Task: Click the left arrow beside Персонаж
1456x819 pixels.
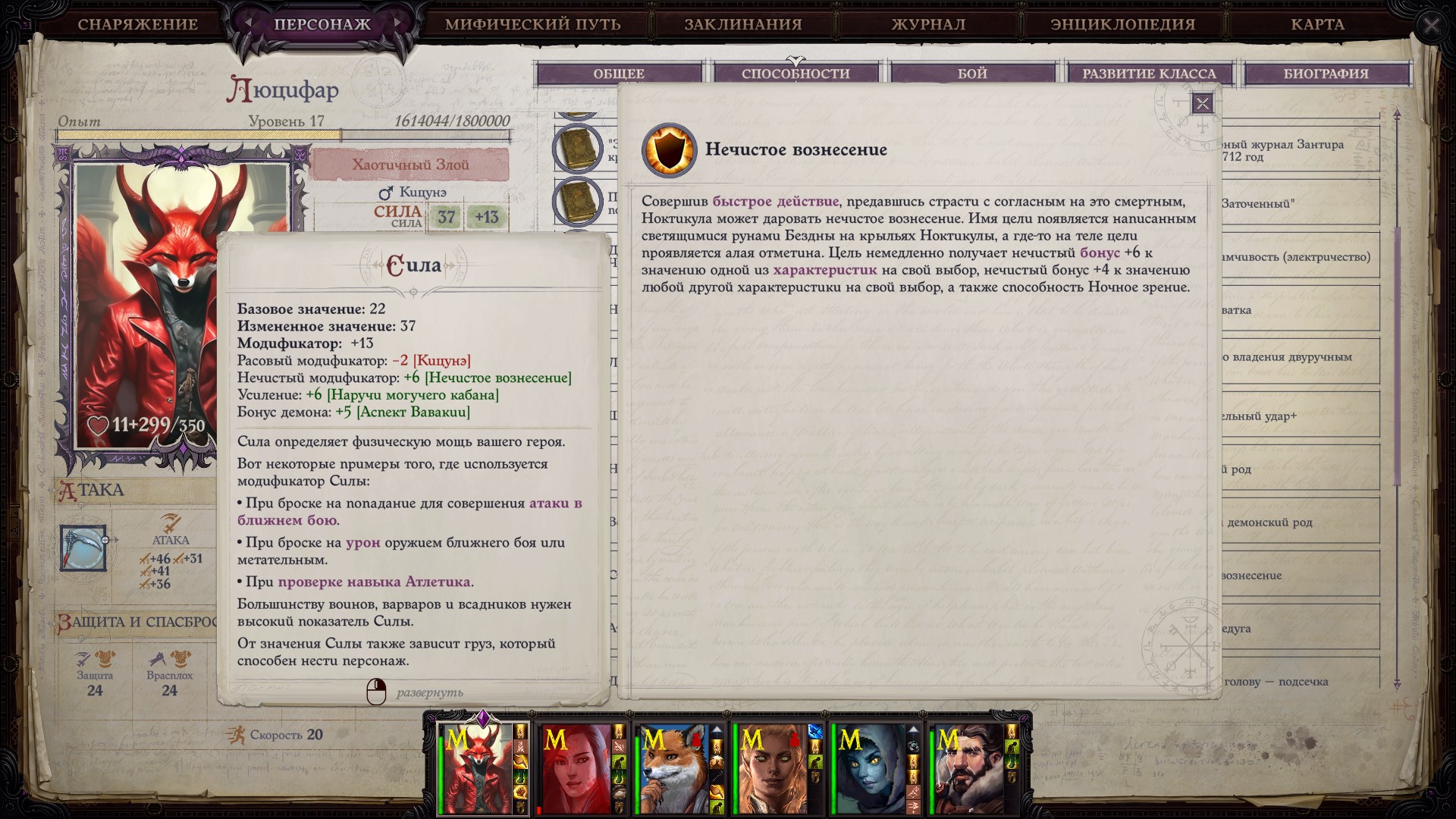Action: tap(247, 23)
